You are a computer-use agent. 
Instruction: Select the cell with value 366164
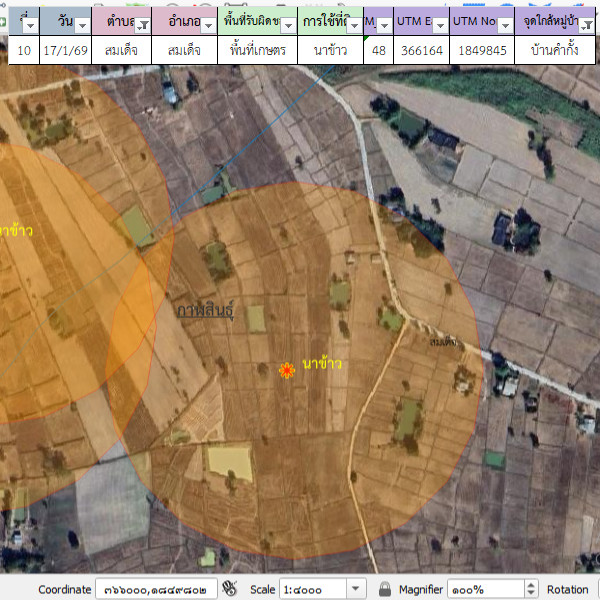coord(421,49)
